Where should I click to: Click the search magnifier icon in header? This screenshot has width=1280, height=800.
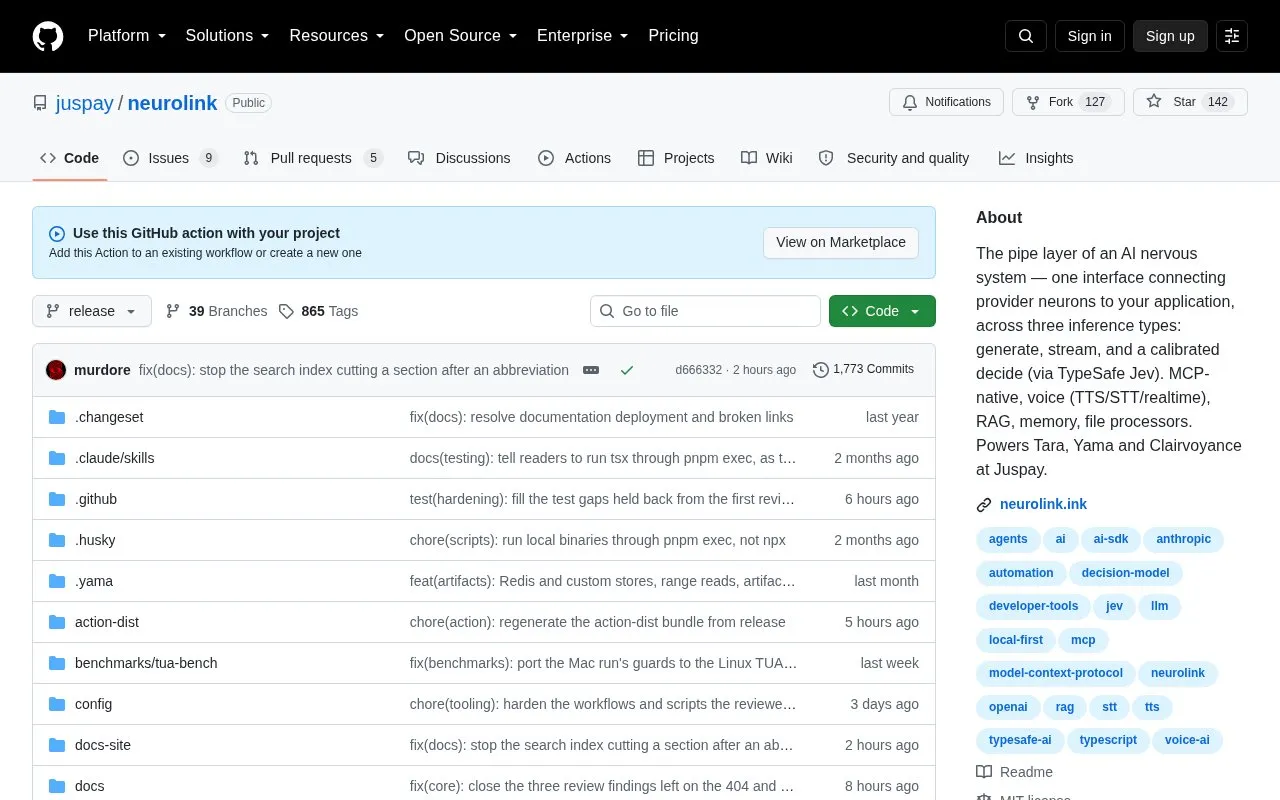click(x=1026, y=36)
